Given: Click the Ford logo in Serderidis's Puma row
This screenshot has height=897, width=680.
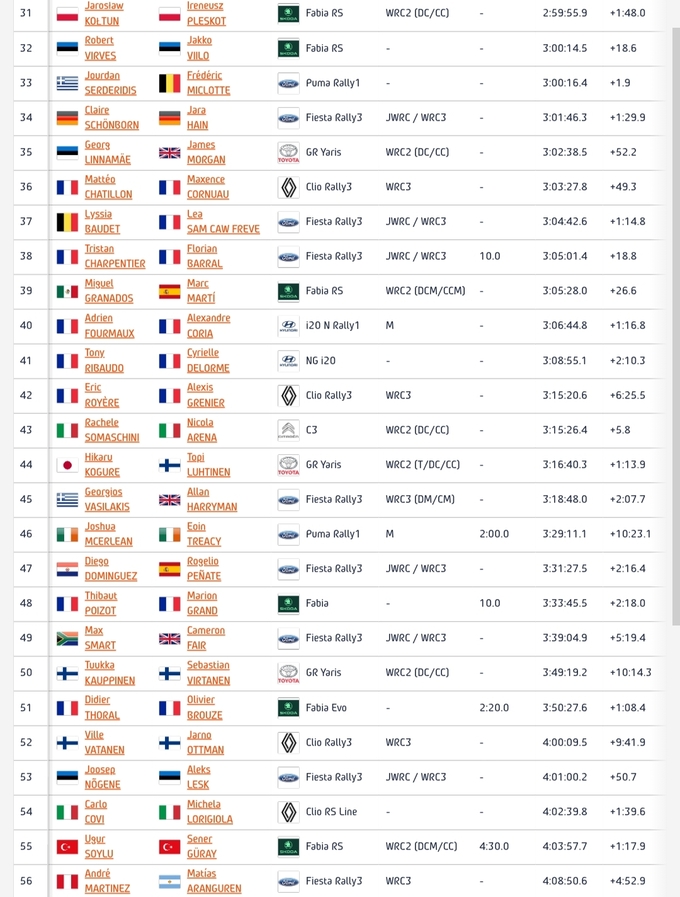Looking at the screenshot, I should click(x=289, y=84).
